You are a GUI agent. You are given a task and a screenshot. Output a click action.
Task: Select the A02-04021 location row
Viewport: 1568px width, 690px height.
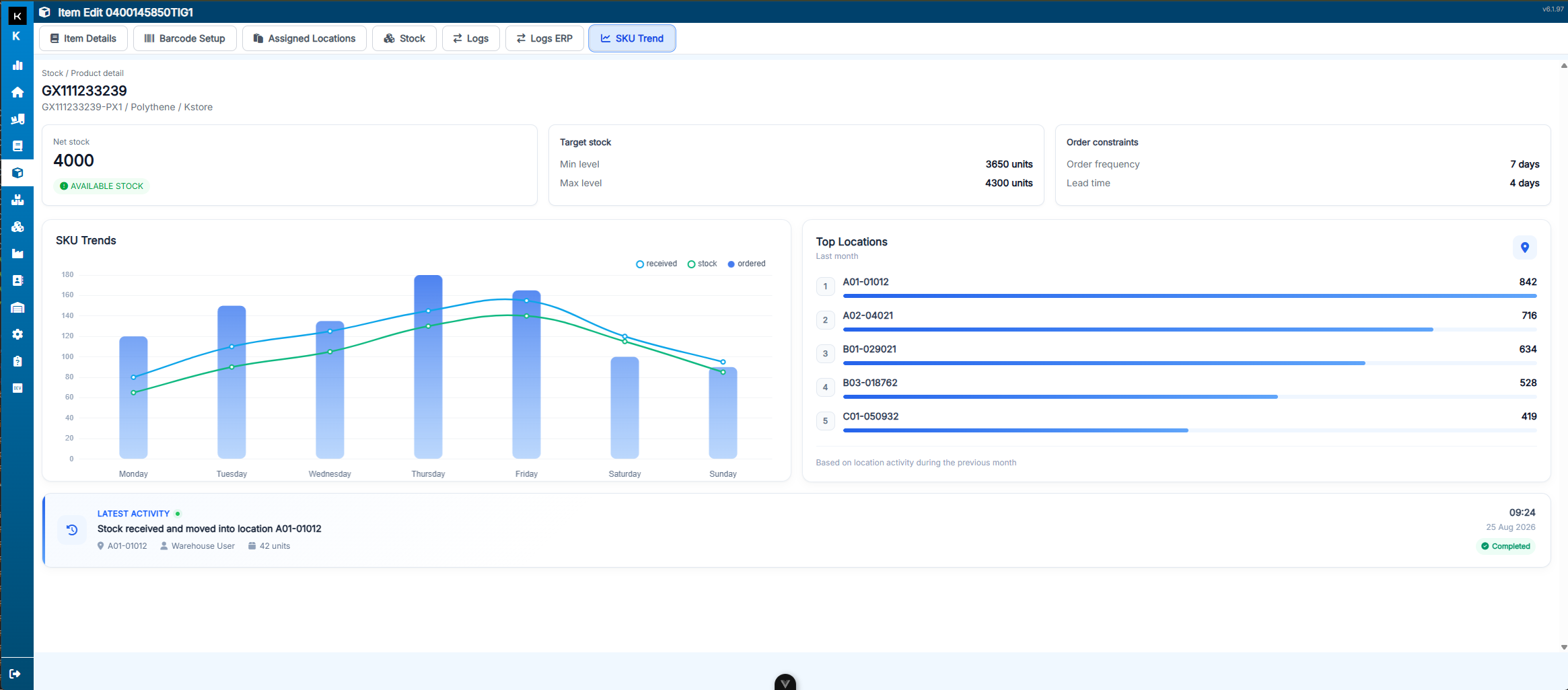(1176, 321)
